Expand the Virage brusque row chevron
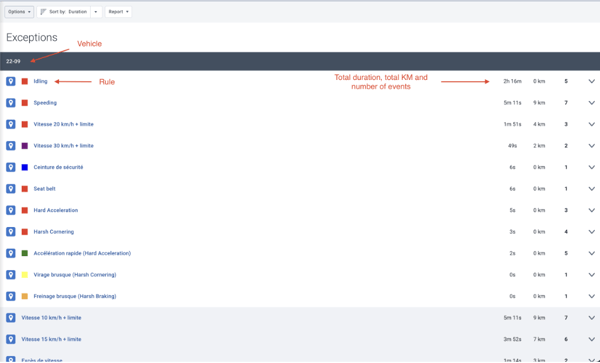The width and height of the screenshot is (600, 363). (592, 275)
